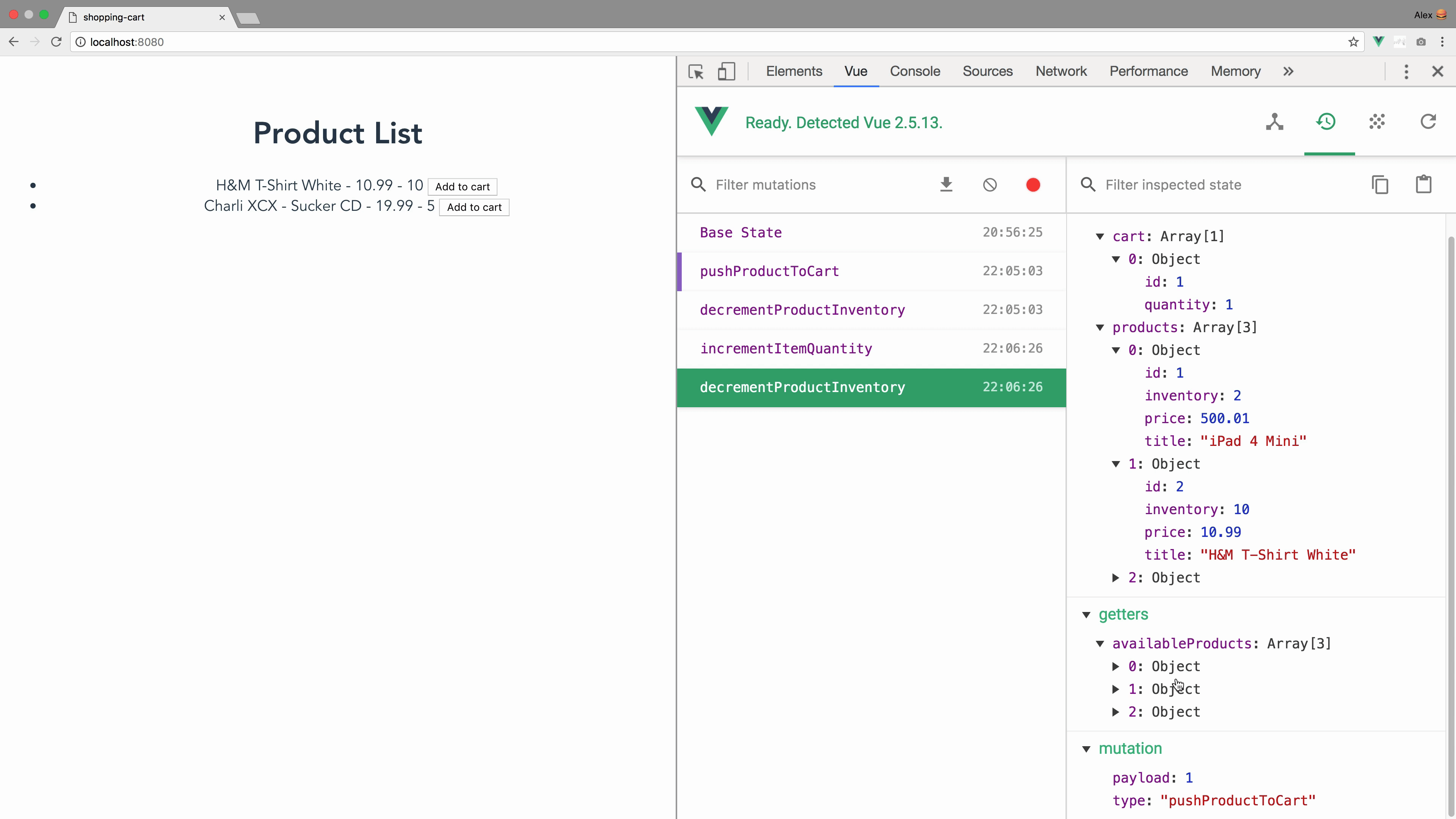Click the Vue devtools refresh icon
This screenshot has width=1456, height=819.
click(1428, 121)
